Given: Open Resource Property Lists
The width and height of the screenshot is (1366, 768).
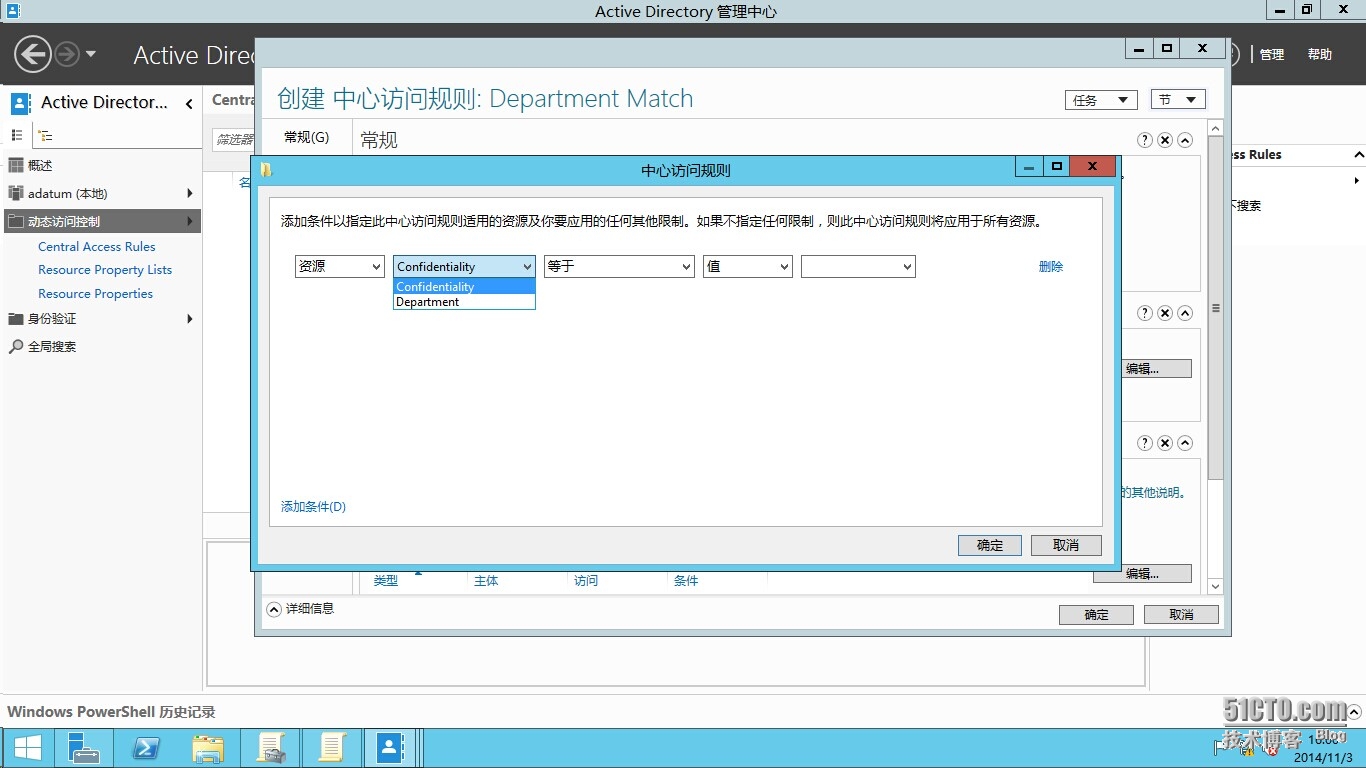Looking at the screenshot, I should tap(105, 270).
